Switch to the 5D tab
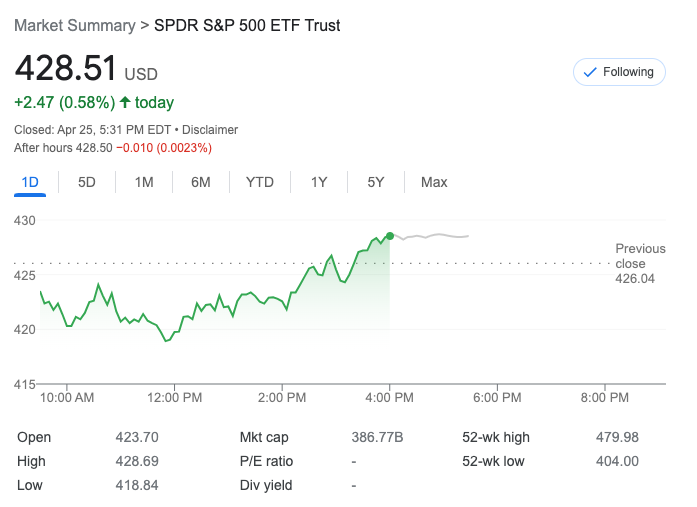 click(87, 182)
